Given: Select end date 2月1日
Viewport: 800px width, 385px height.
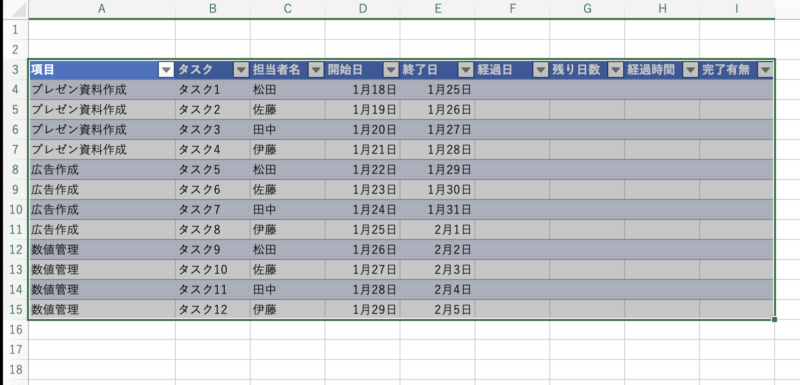Looking at the screenshot, I should click(437, 229).
